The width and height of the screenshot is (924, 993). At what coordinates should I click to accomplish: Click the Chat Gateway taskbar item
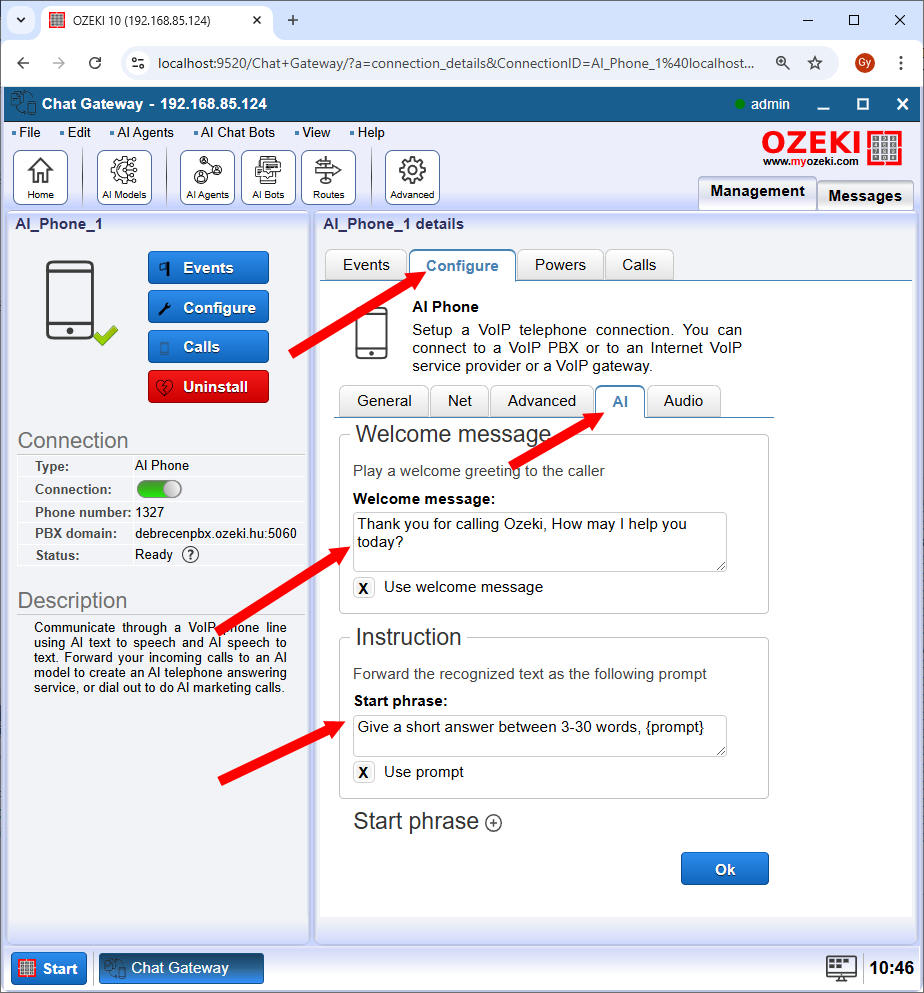pos(181,968)
